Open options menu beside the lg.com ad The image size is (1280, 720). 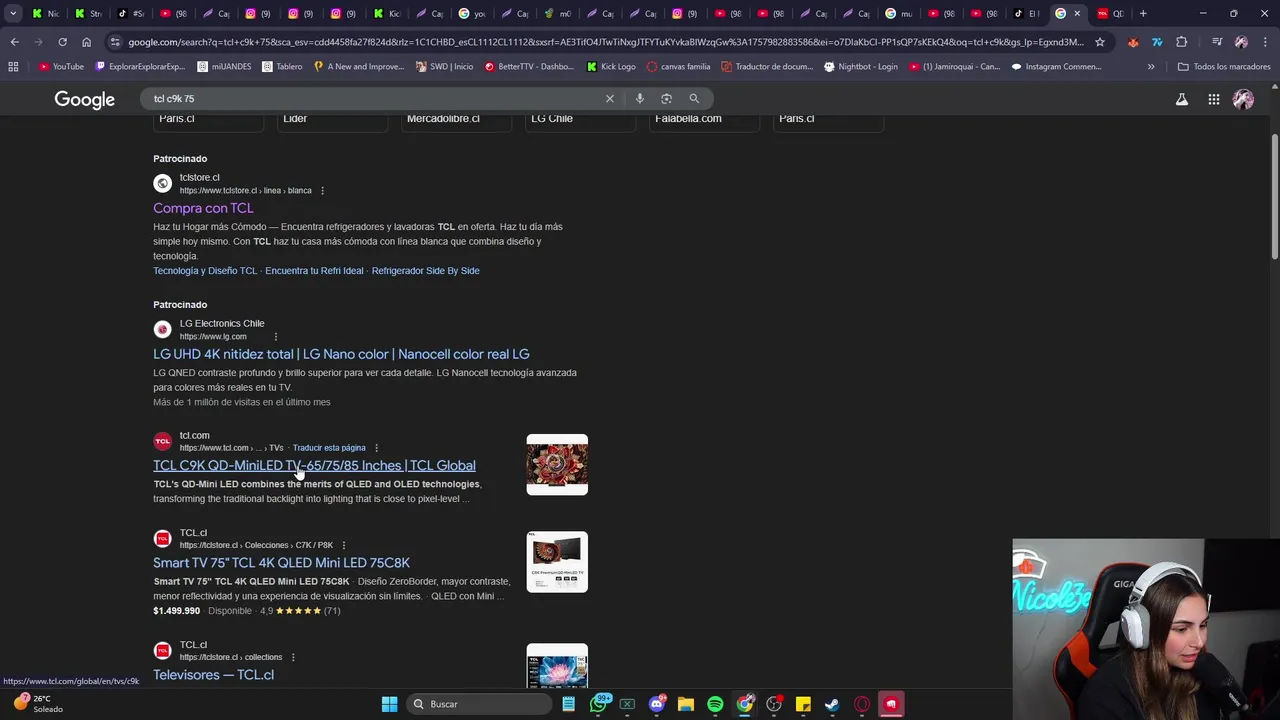(276, 336)
